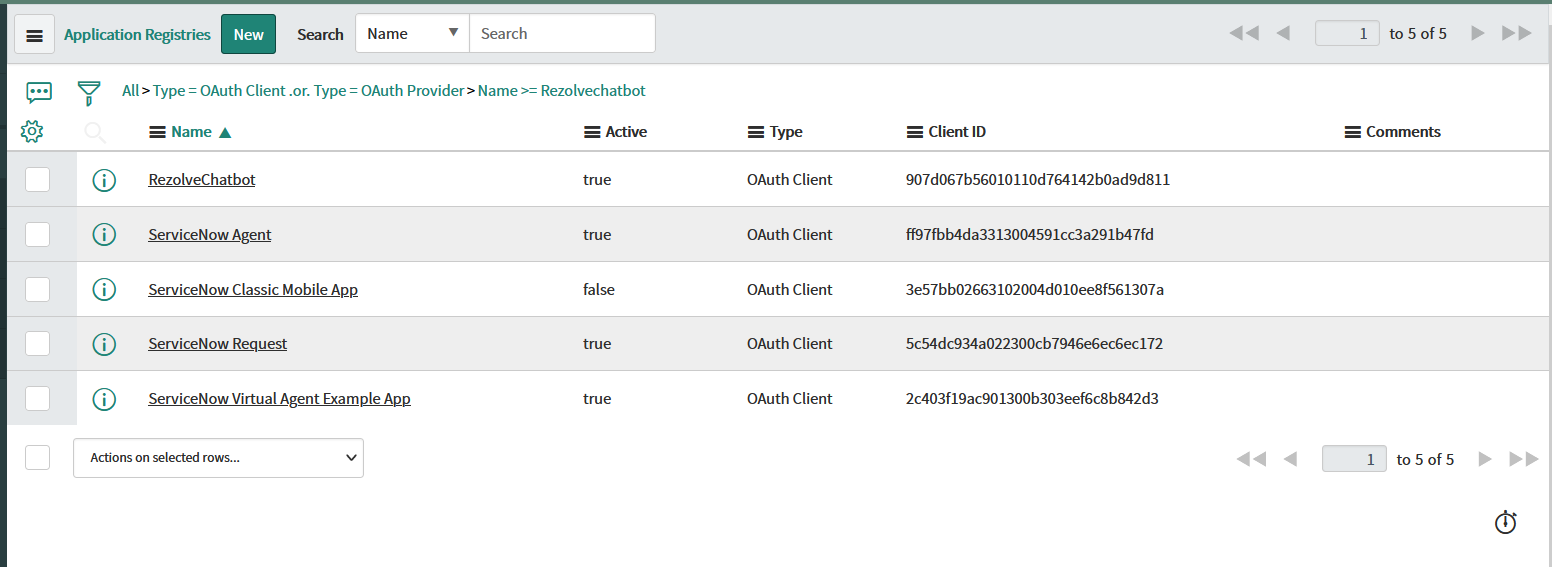The height and width of the screenshot is (567, 1552).
Task: Sort by the Active column header
Action: pos(626,132)
